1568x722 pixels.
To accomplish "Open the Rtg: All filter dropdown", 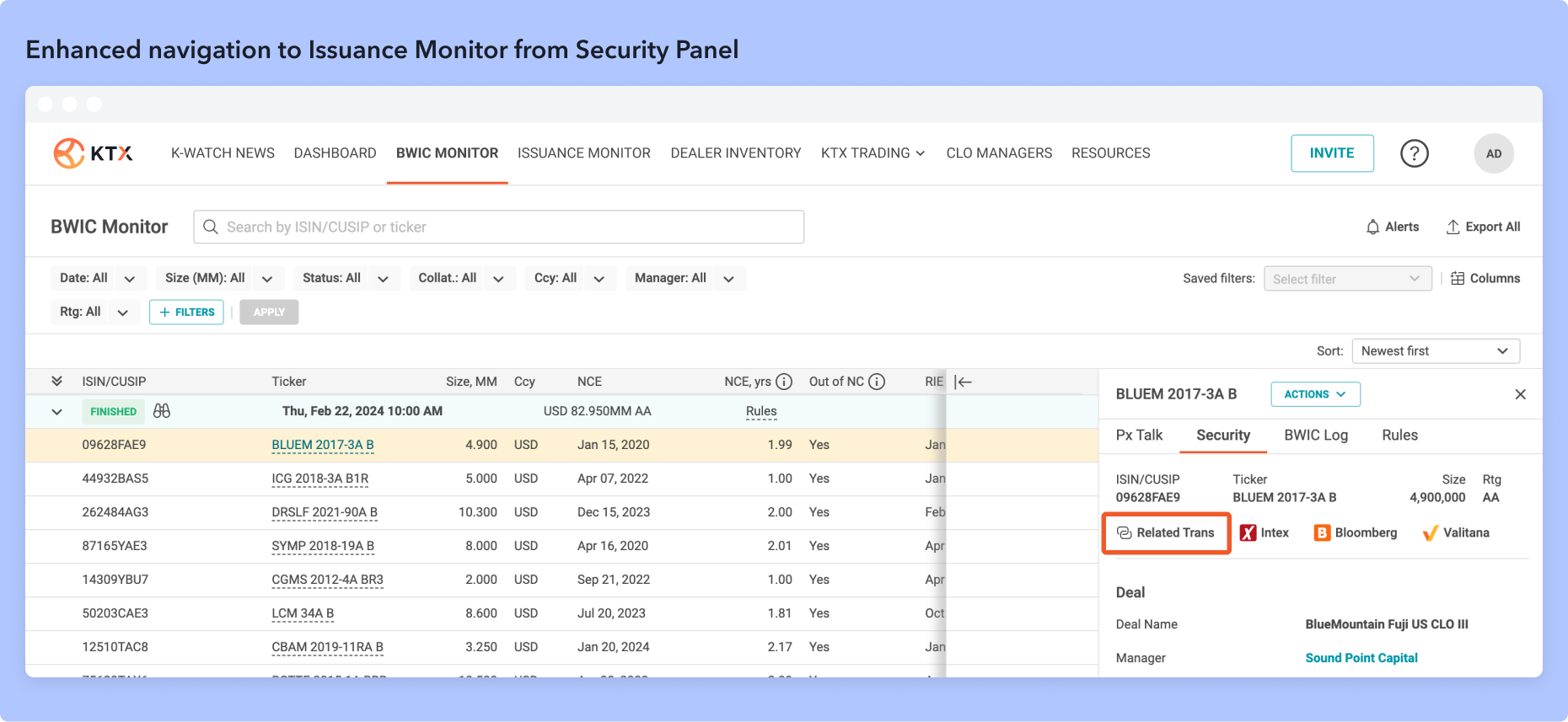I will (95, 312).
